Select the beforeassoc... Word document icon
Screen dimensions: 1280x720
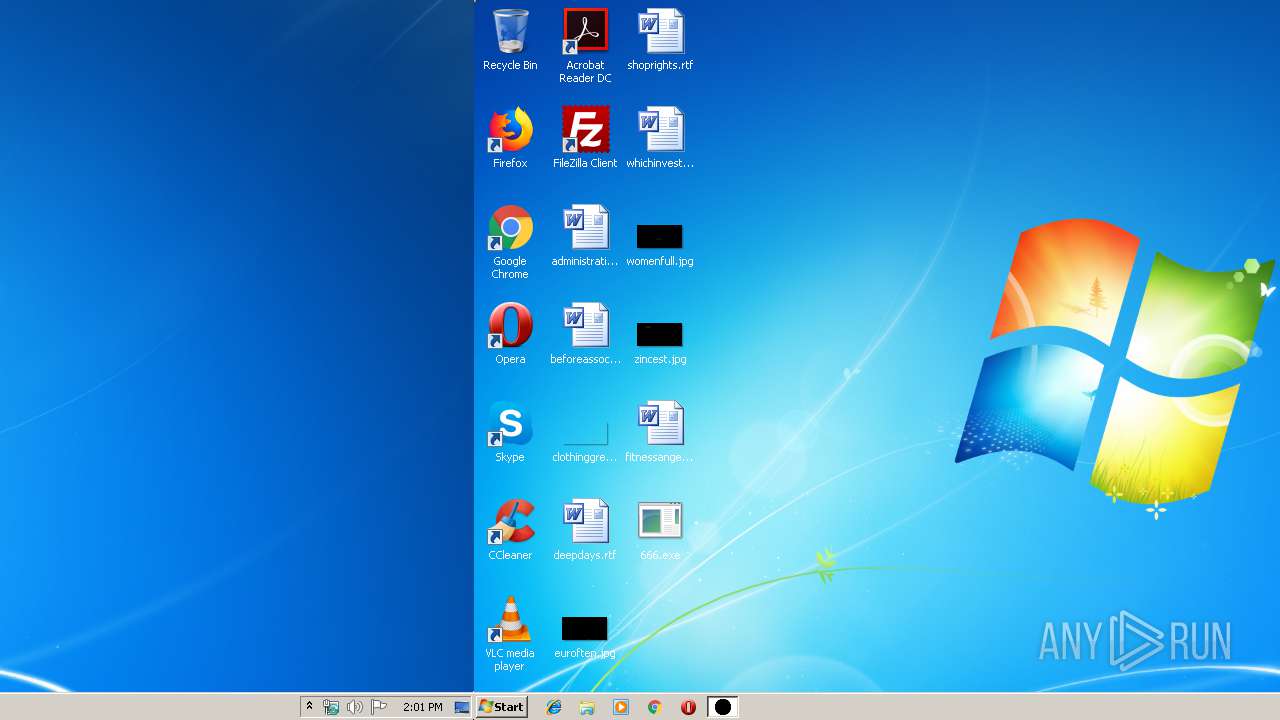(x=585, y=334)
